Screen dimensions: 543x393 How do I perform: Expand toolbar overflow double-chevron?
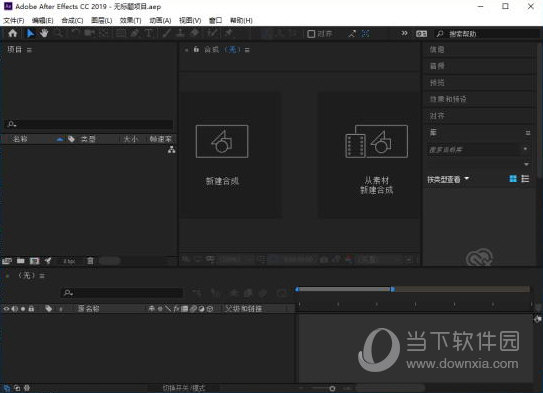404,33
